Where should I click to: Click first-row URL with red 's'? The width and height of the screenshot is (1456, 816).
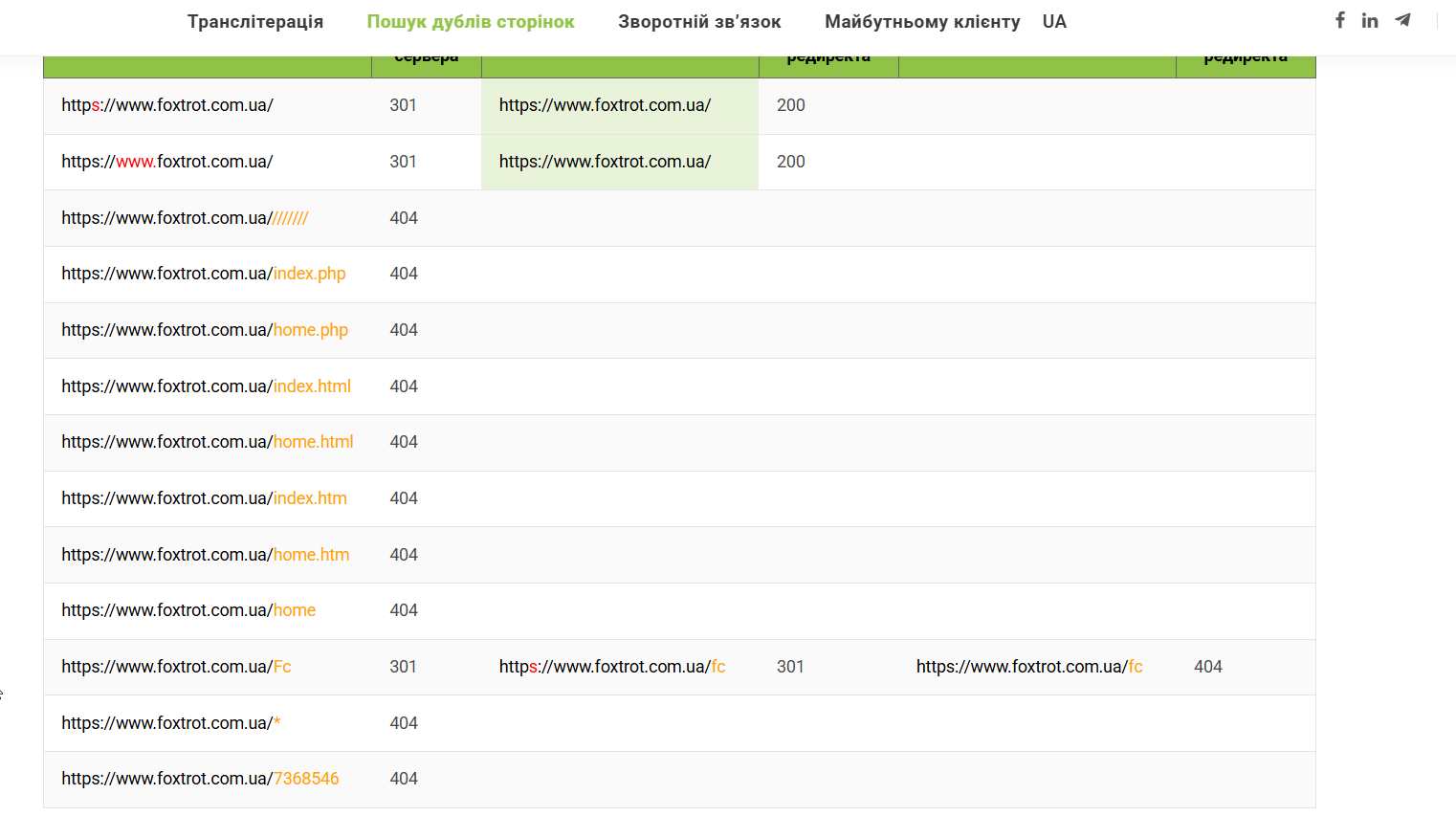pyautogui.click(x=167, y=105)
